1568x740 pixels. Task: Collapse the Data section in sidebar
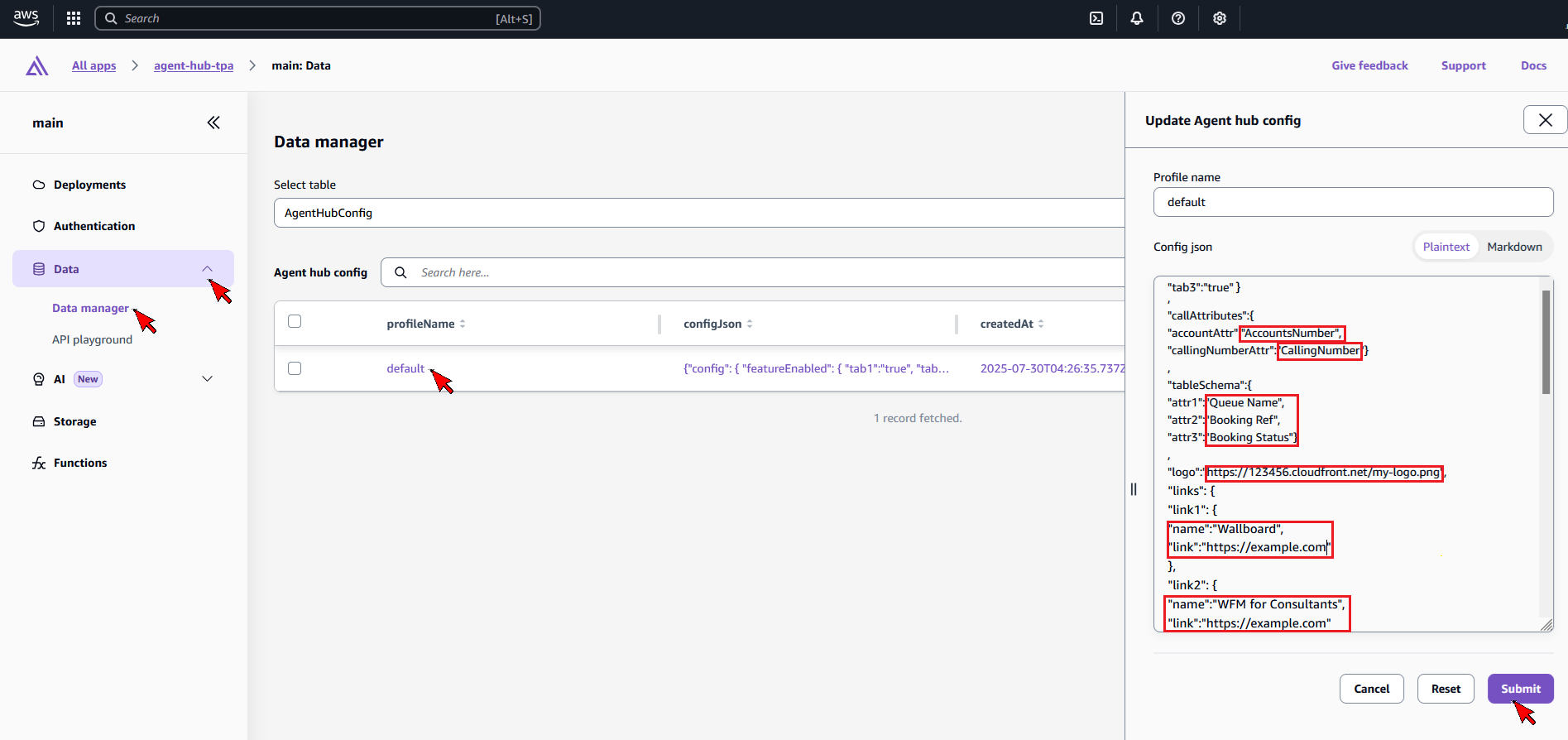(x=207, y=269)
